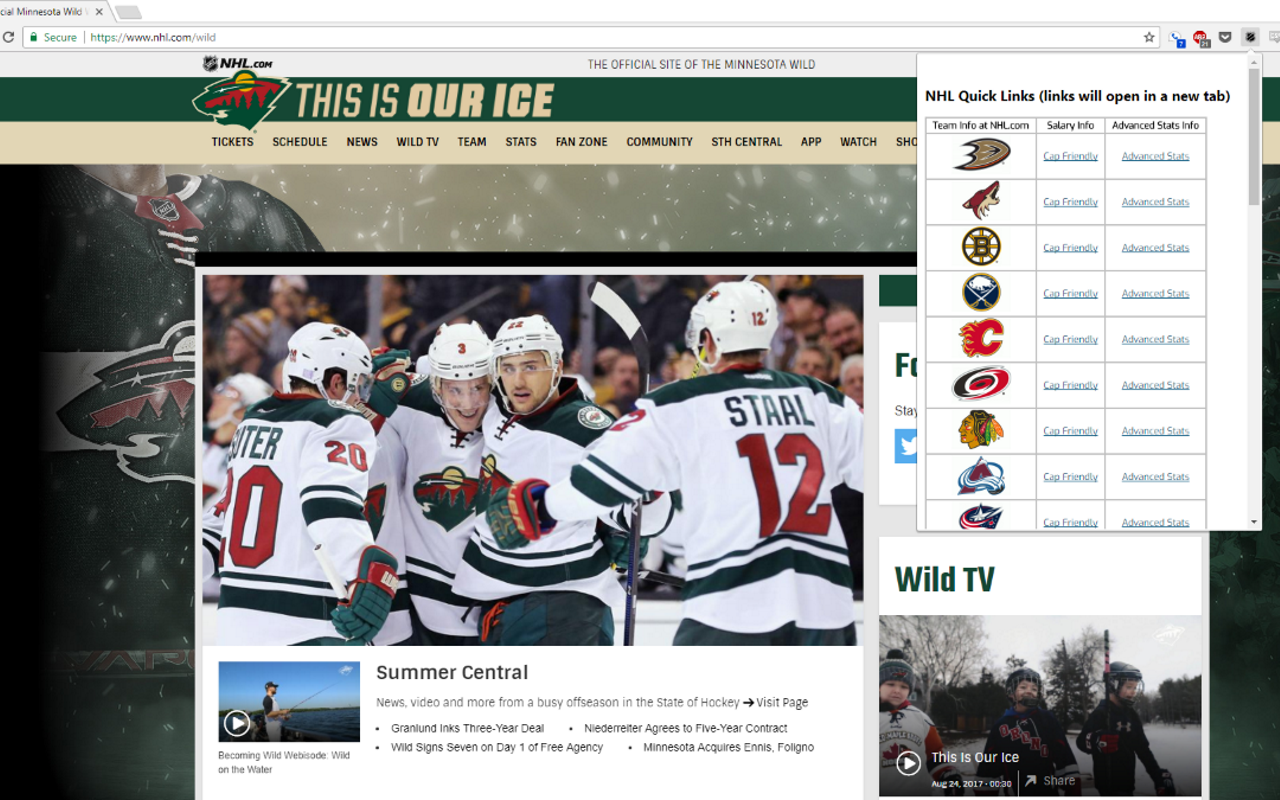
Task: Open the STH Central menu
Action: tap(747, 142)
